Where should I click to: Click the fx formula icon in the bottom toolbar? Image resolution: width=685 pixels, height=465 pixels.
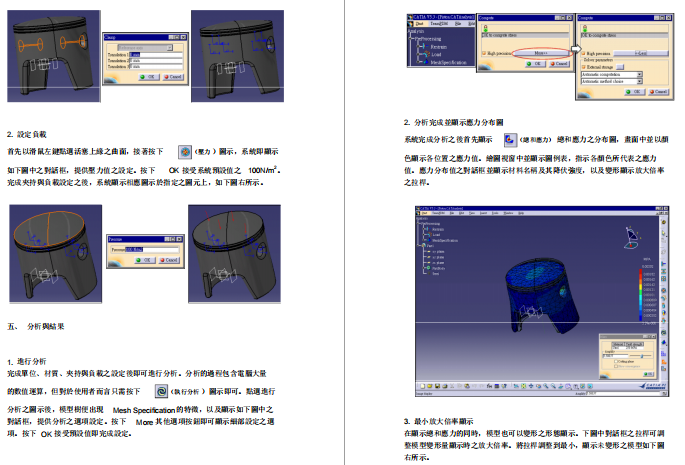[x=489, y=386]
